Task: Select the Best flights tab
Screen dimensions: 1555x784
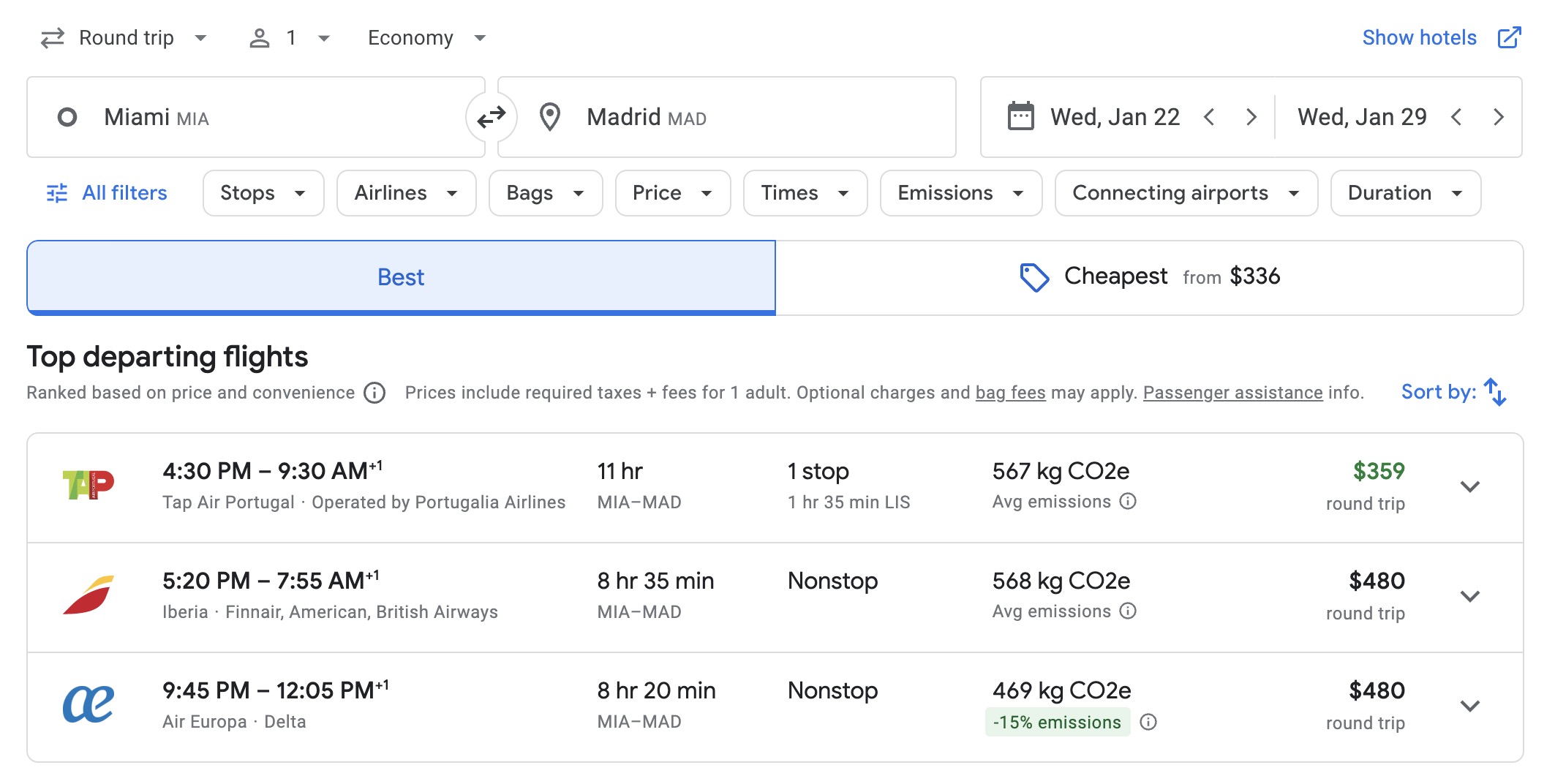Action: coord(400,276)
